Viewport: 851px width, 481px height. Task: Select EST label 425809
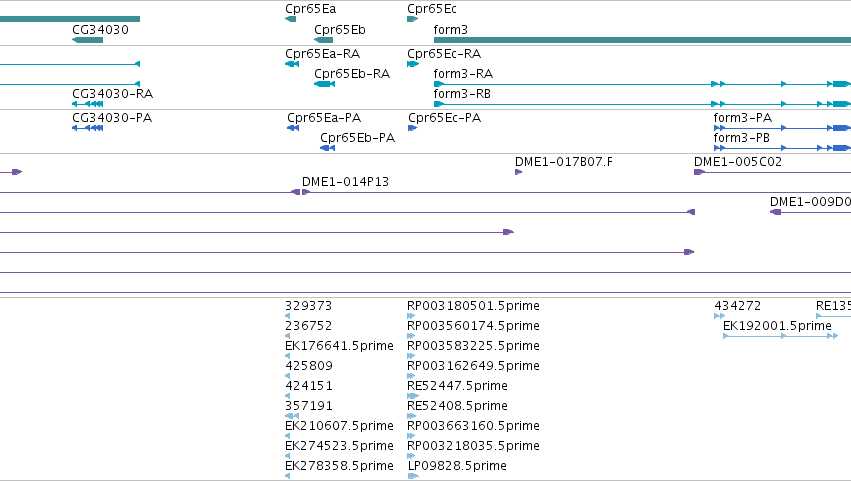tap(309, 366)
